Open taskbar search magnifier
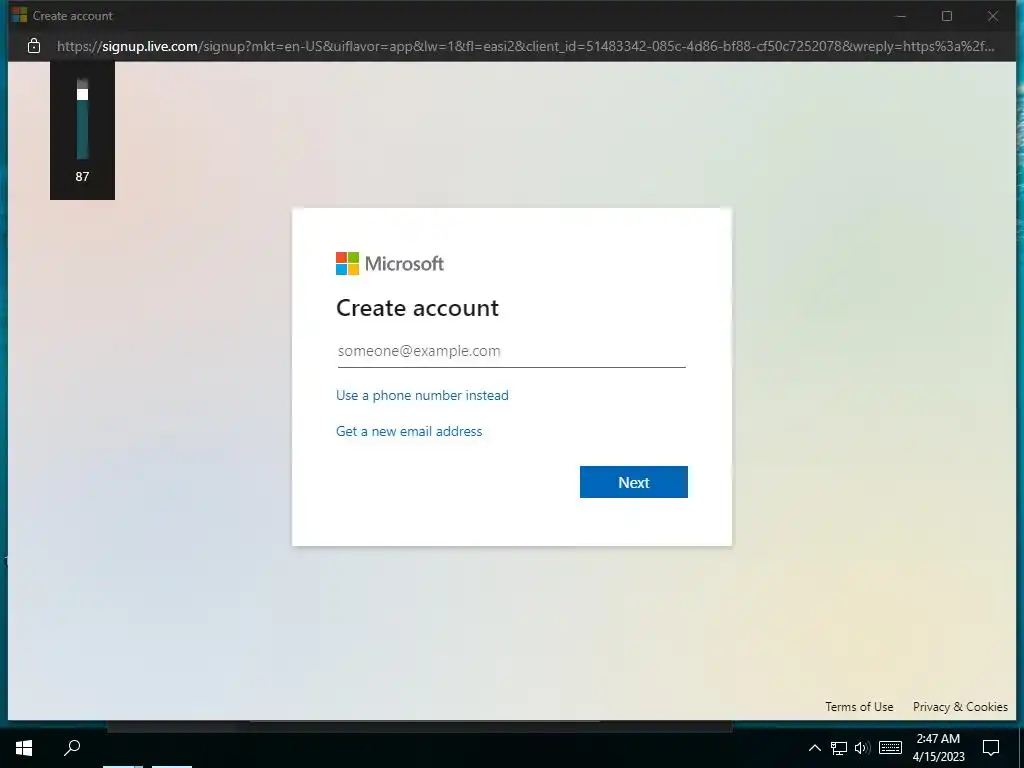 coord(72,747)
